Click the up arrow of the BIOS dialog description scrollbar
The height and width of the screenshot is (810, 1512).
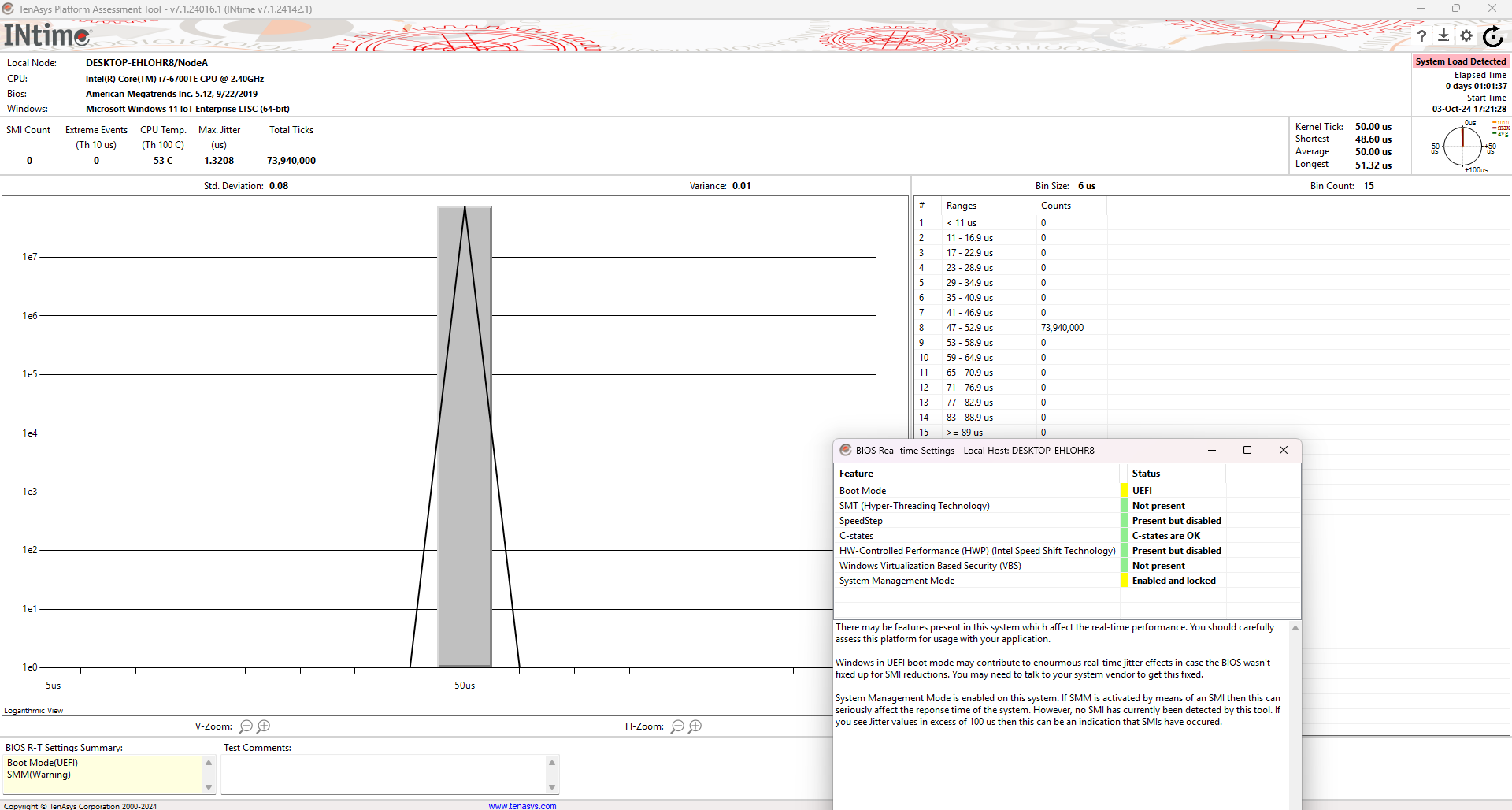pos(1295,628)
